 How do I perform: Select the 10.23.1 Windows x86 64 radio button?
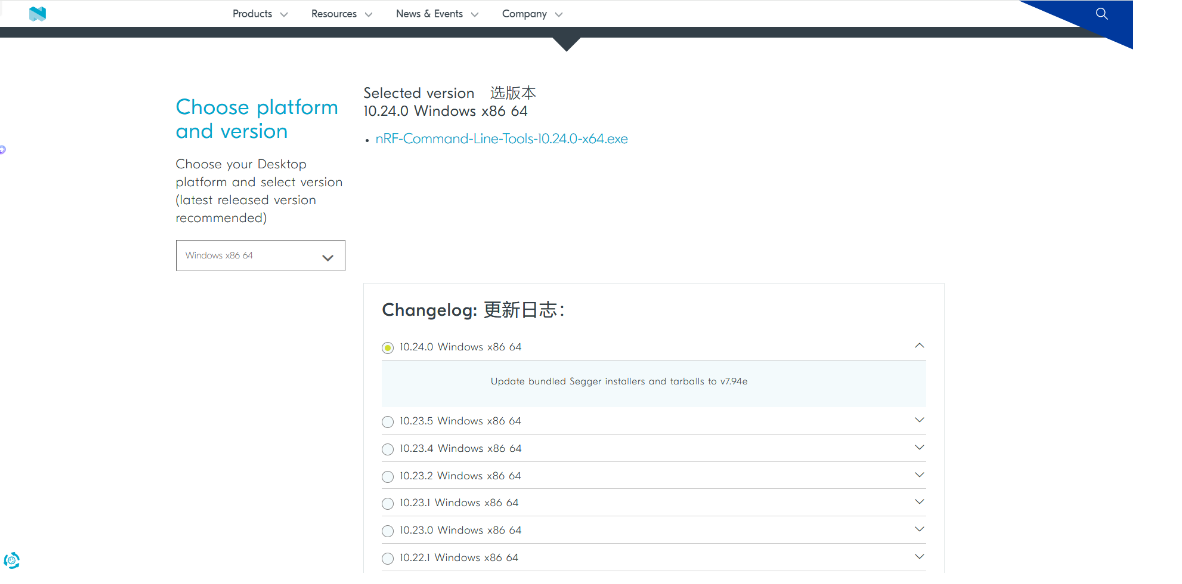[x=387, y=503]
